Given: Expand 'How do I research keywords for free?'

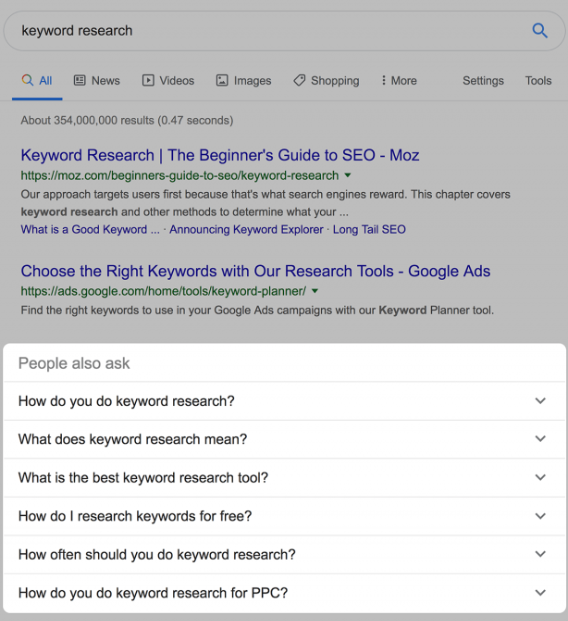Looking at the screenshot, I should pos(284,516).
